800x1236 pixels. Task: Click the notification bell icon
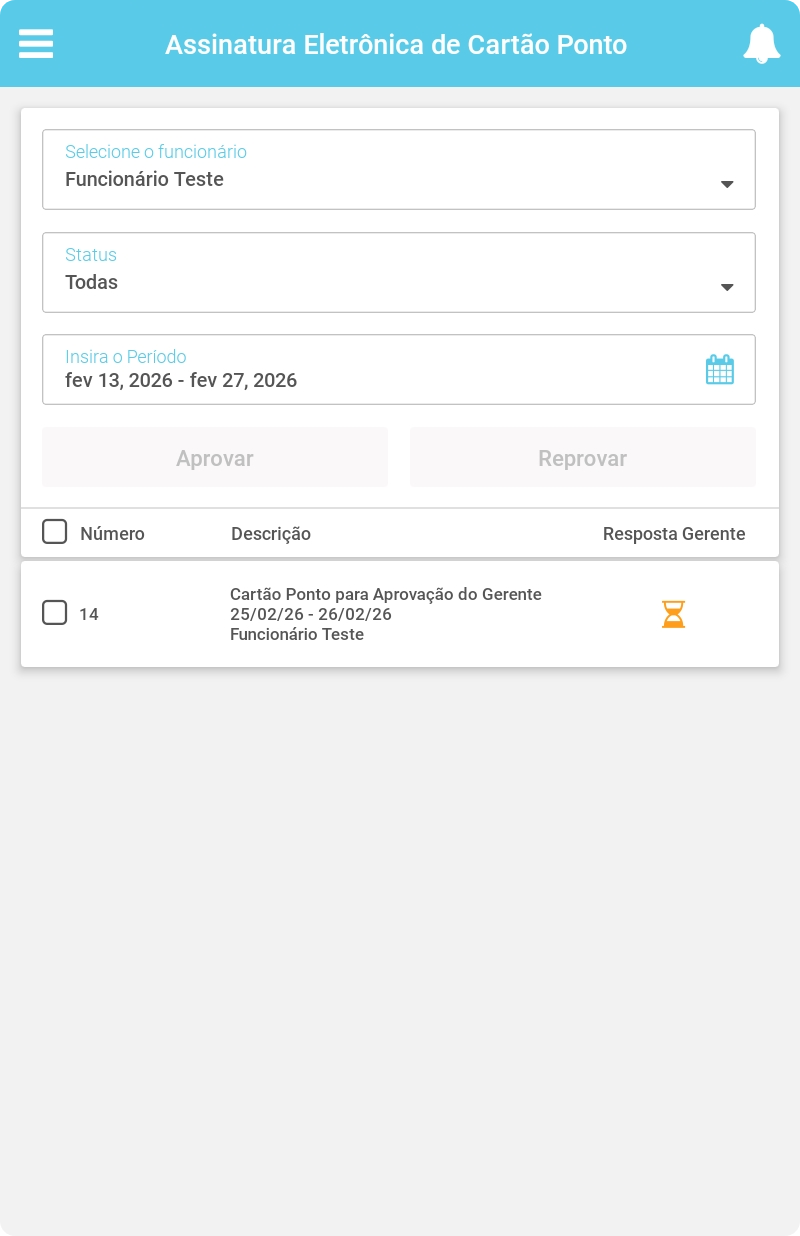(x=761, y=44)
